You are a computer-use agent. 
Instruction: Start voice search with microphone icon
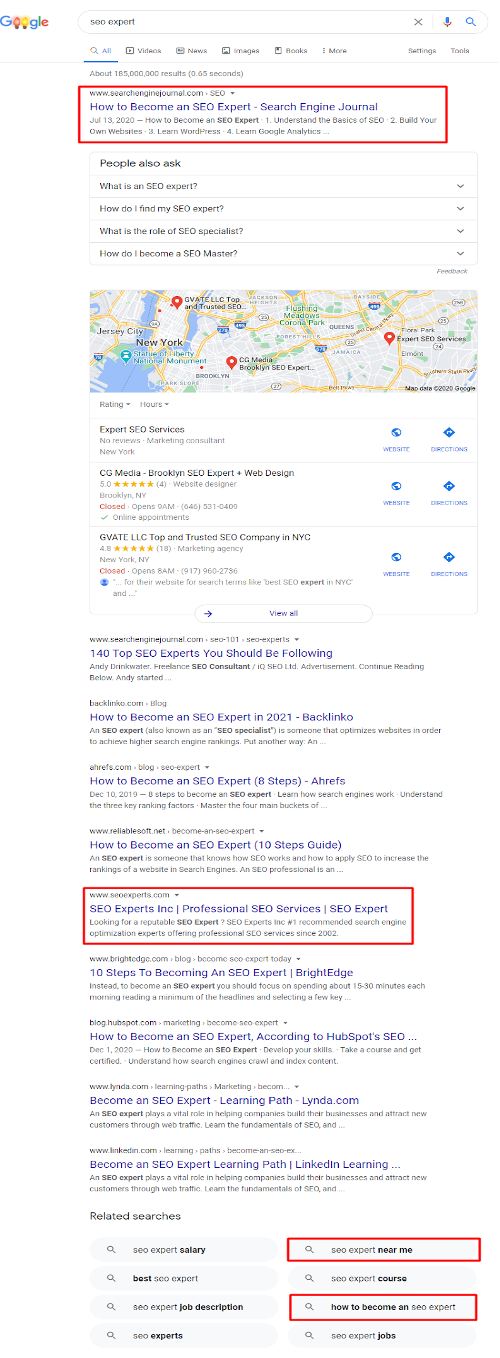click(x=447, y=21)
